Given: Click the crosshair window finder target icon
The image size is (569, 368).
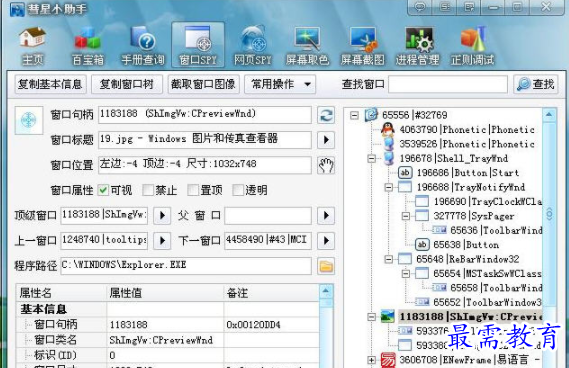Looking at the screenshot, I should click(29, 120).
